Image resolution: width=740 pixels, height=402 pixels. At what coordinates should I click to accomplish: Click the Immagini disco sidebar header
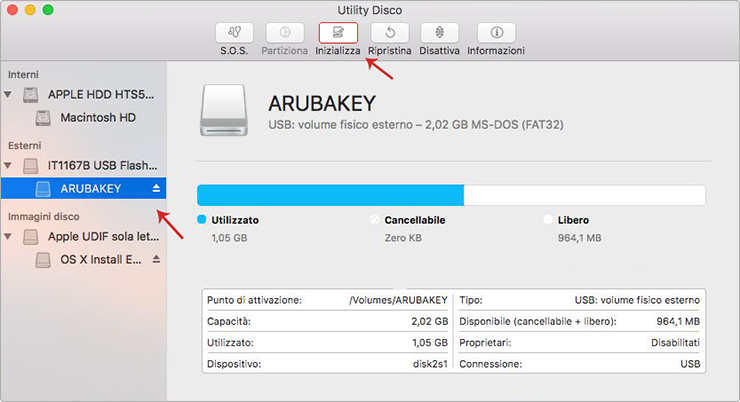point(43,217)
